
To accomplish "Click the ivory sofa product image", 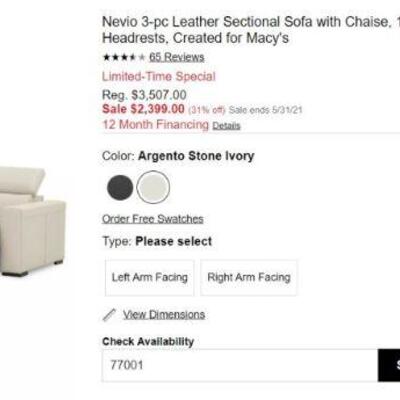I will 33,221.
